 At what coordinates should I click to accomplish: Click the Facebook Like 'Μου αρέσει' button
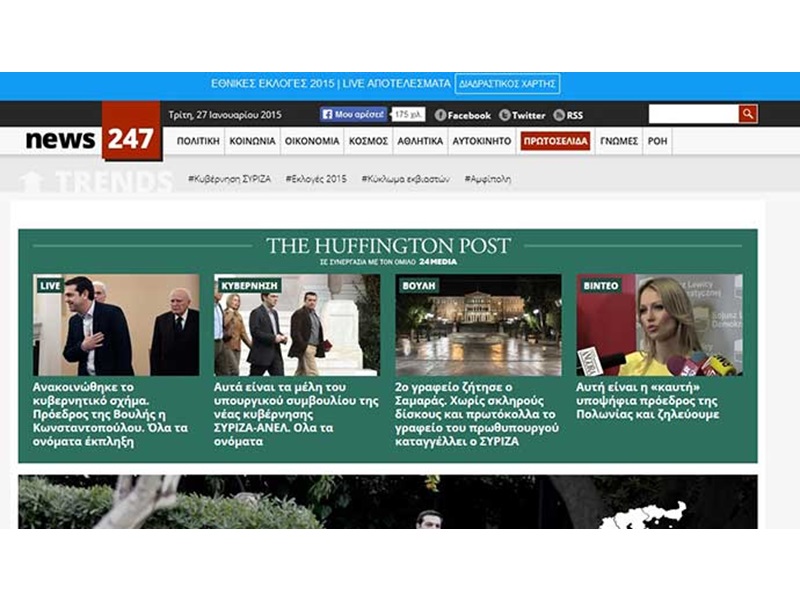354,114
